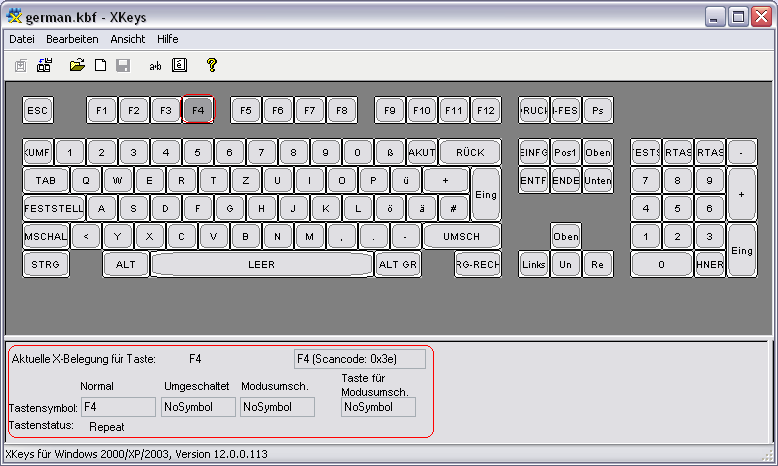Select the wide UMSCH shift key on the right

click(462, 237)
